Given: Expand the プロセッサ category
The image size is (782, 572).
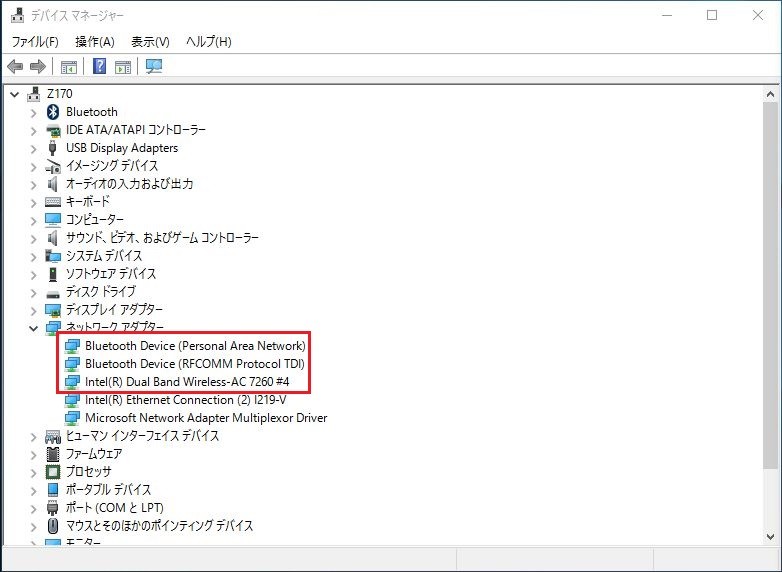Looking at the screenshot, I should point(33,472).
